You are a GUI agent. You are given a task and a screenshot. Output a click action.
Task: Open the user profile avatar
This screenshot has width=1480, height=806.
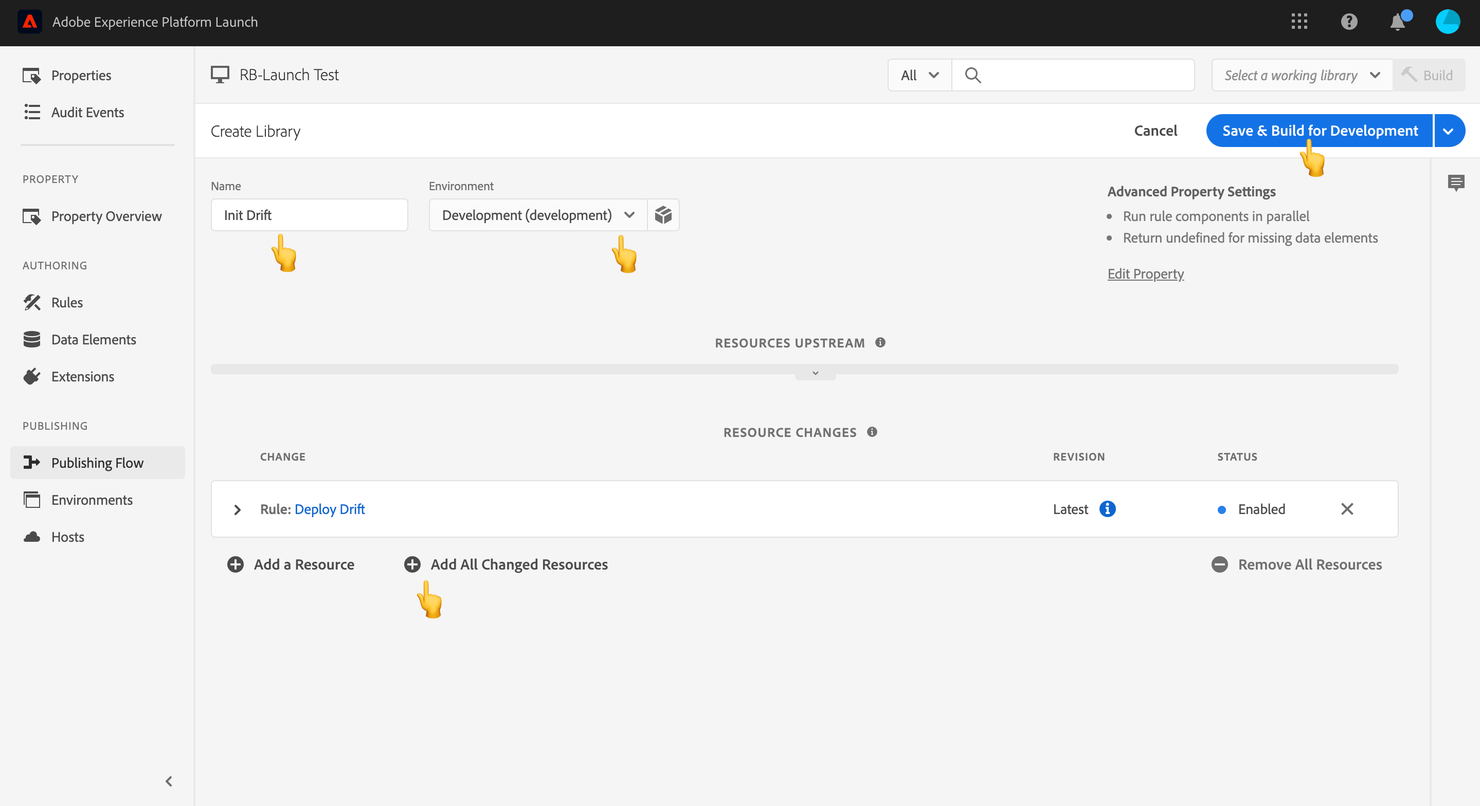click(1448, 22)
